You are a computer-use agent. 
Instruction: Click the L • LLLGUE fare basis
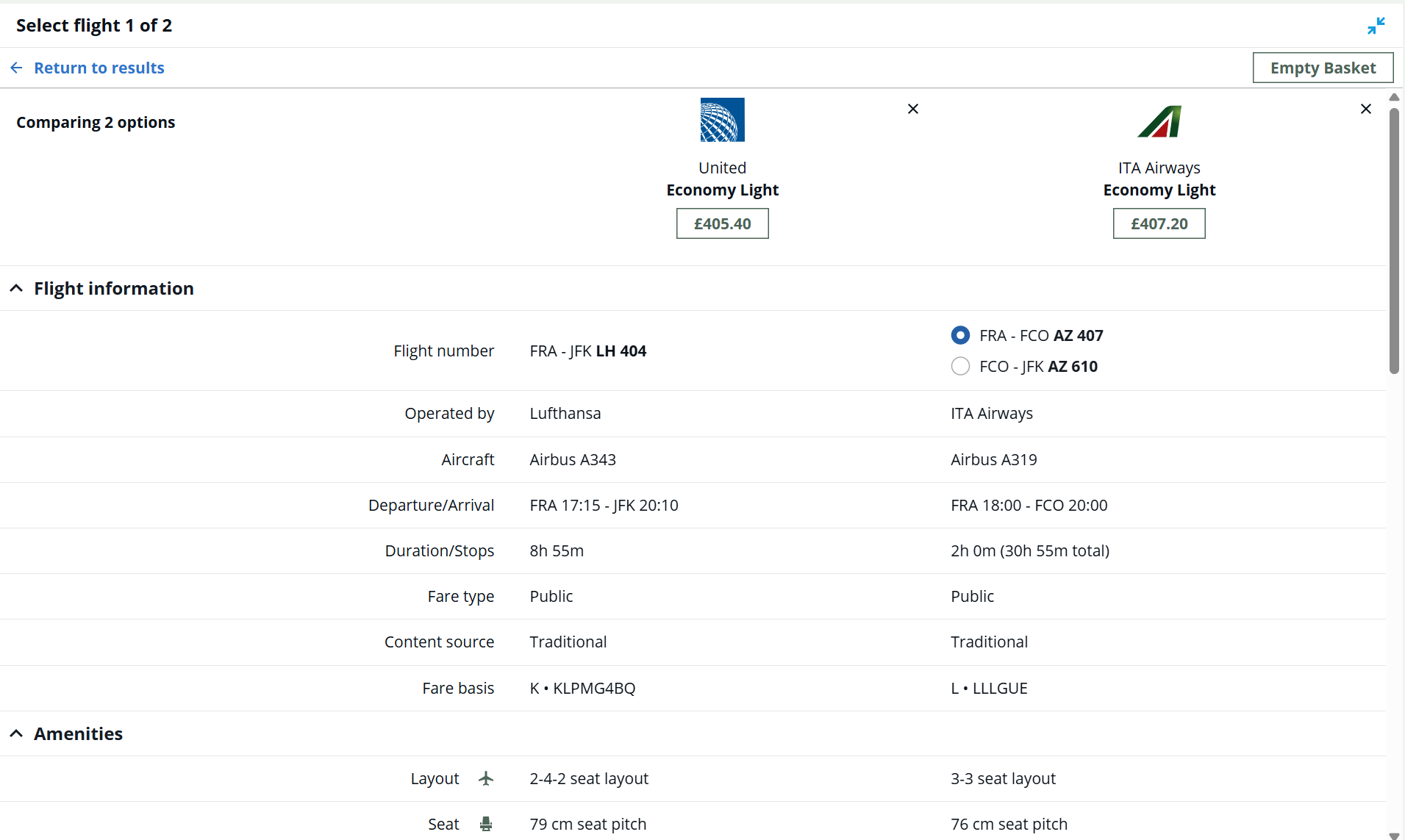(989, 688)
